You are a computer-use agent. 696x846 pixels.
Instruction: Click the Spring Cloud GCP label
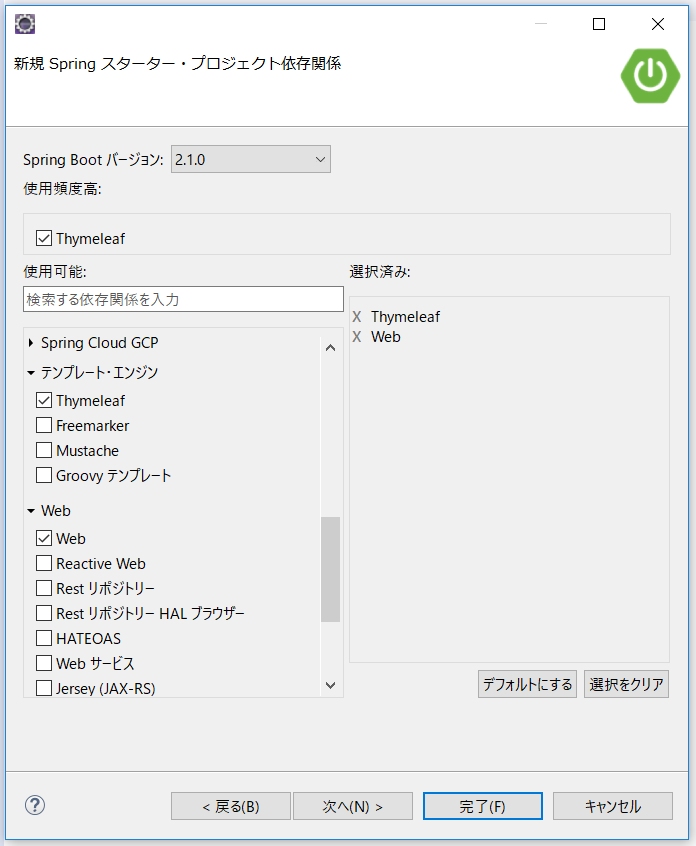[x=100, y=343]
